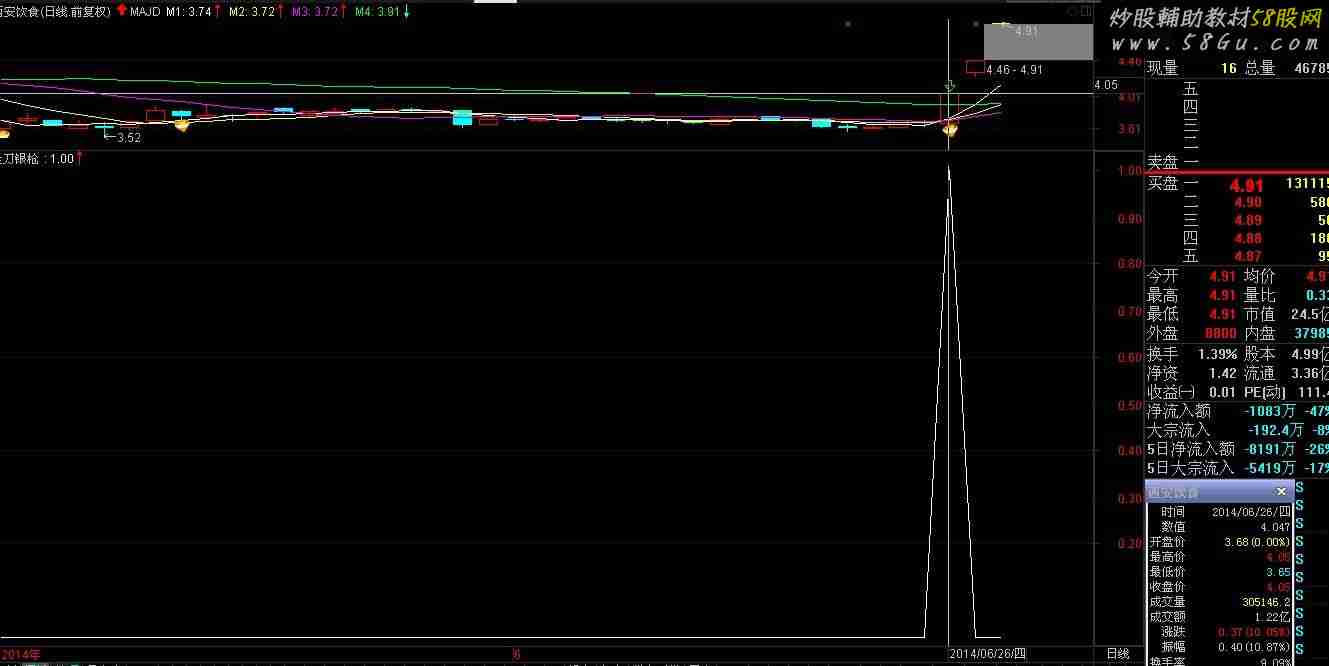Click the red arrow icon before MAJD
Image resolution: width=1329 pixels, height=666 pixels.
[x=121, y=11]
